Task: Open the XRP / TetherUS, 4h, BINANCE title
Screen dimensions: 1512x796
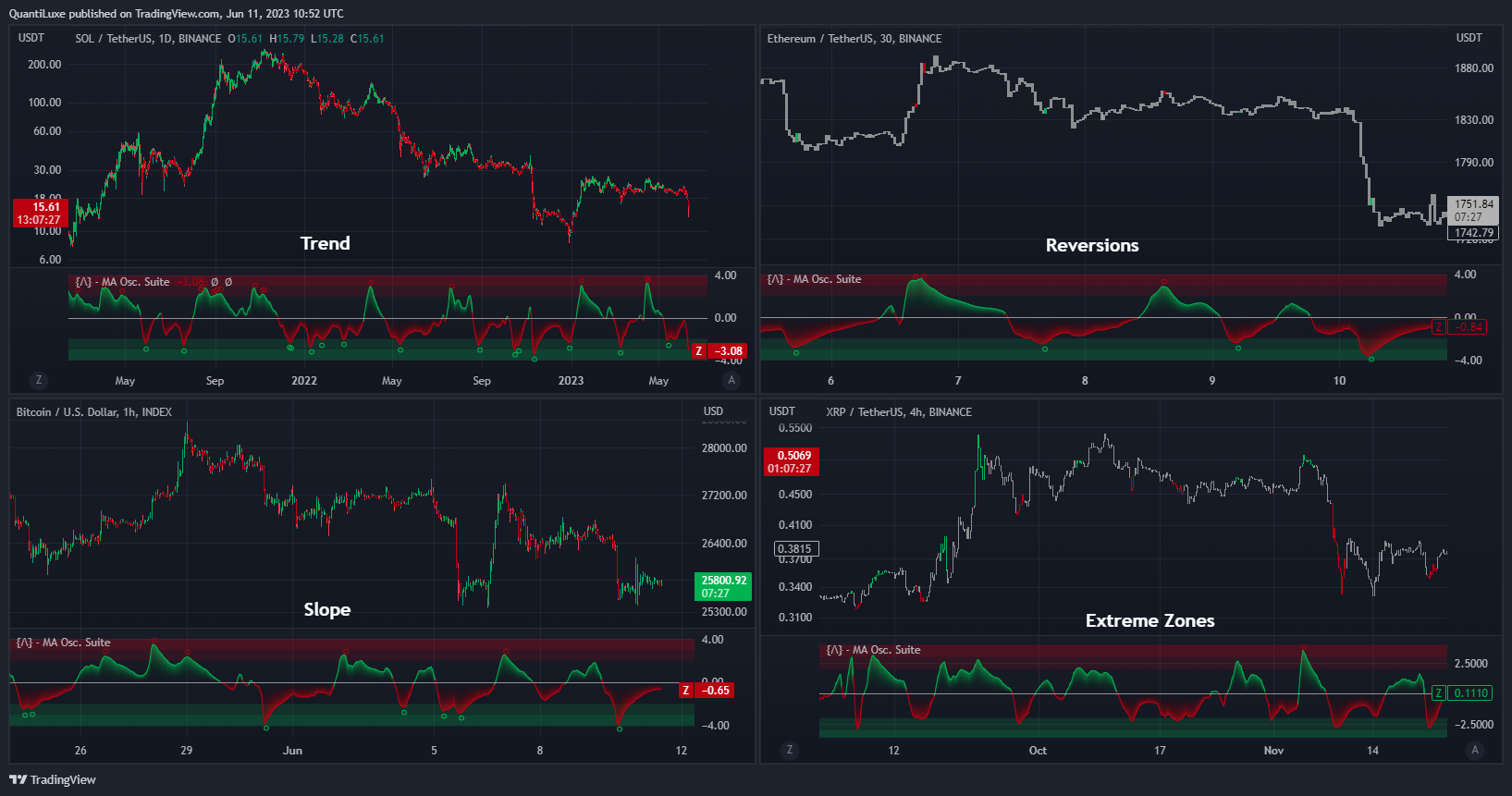Action: pos(899,412)
